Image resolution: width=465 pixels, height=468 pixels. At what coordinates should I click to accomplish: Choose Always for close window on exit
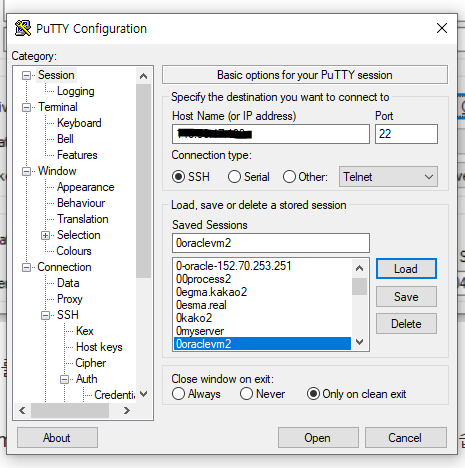[x=178, y=394]
